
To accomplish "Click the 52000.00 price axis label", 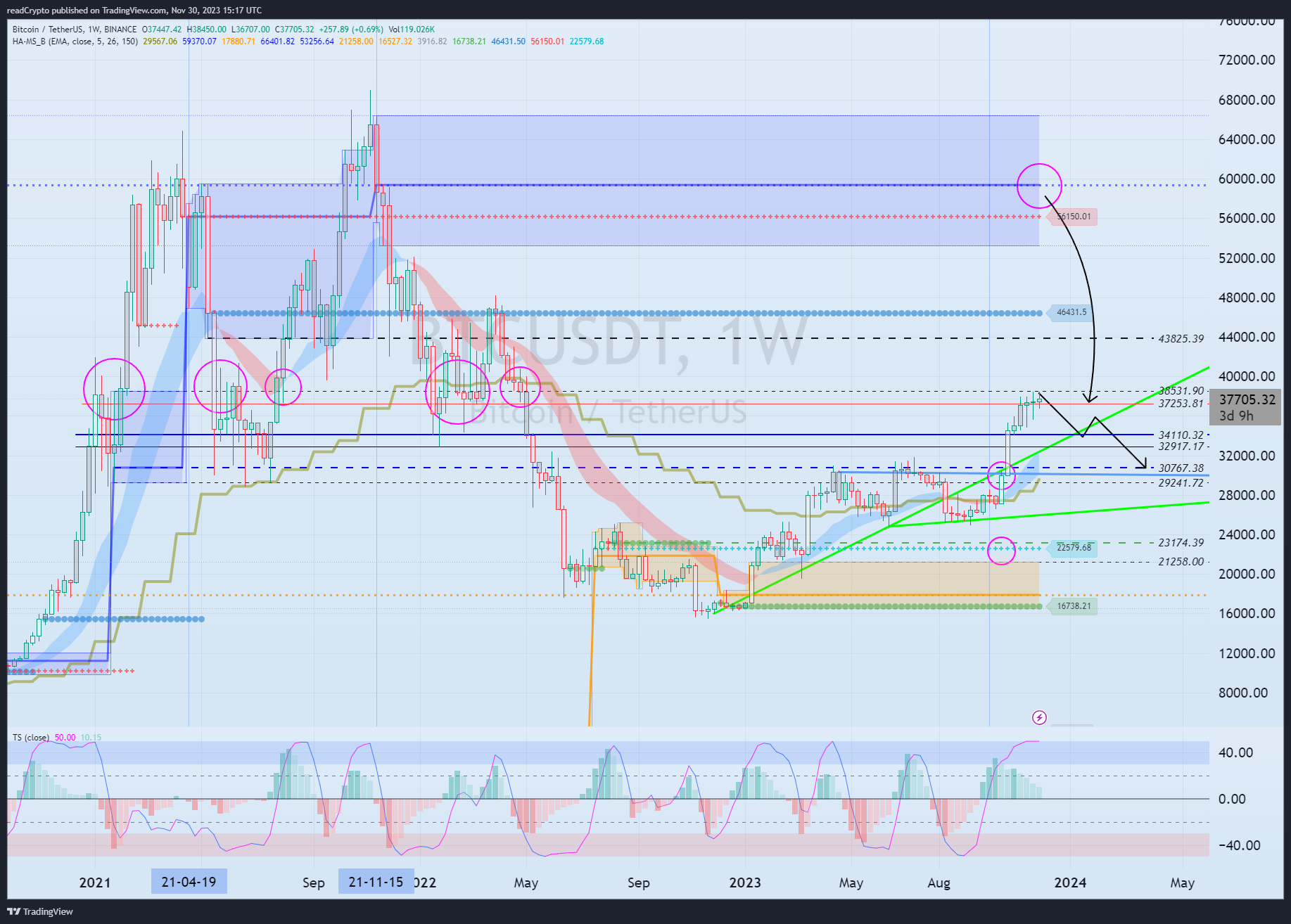I will pyautogui.click(x=1247, y=258).
